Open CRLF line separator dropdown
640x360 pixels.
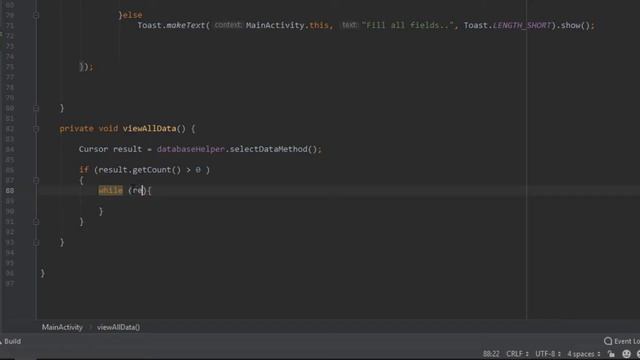point(517,354)
